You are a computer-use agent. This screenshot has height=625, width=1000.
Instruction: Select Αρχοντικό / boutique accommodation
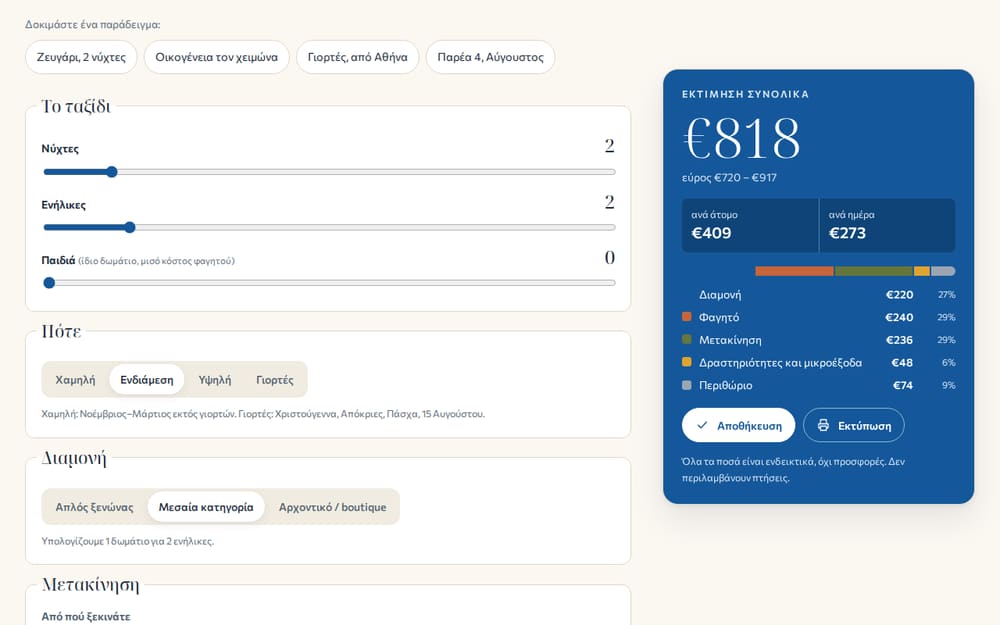(x=332, y=507)
